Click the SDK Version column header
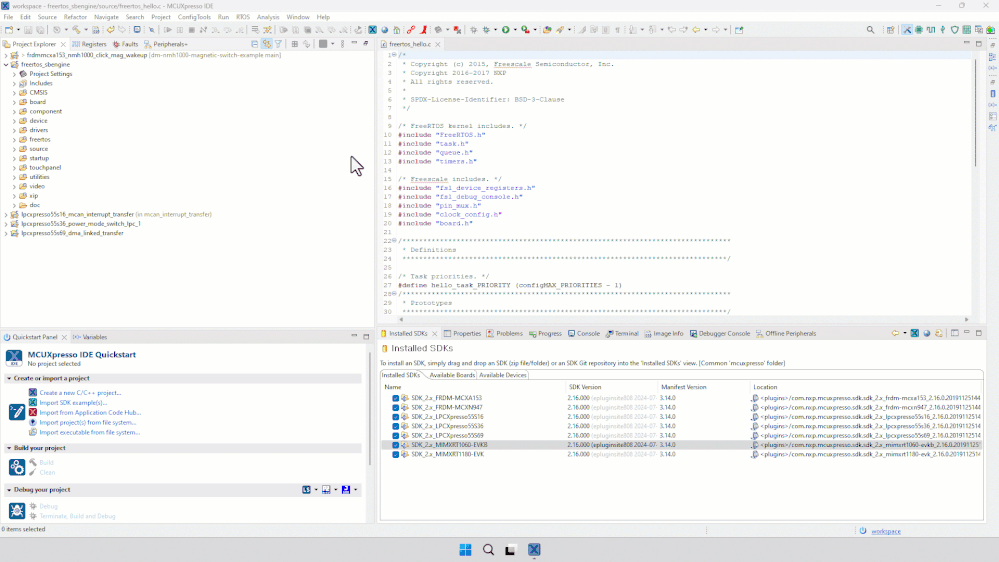This screenshot has height=562, width=999. tap(585, 386)
